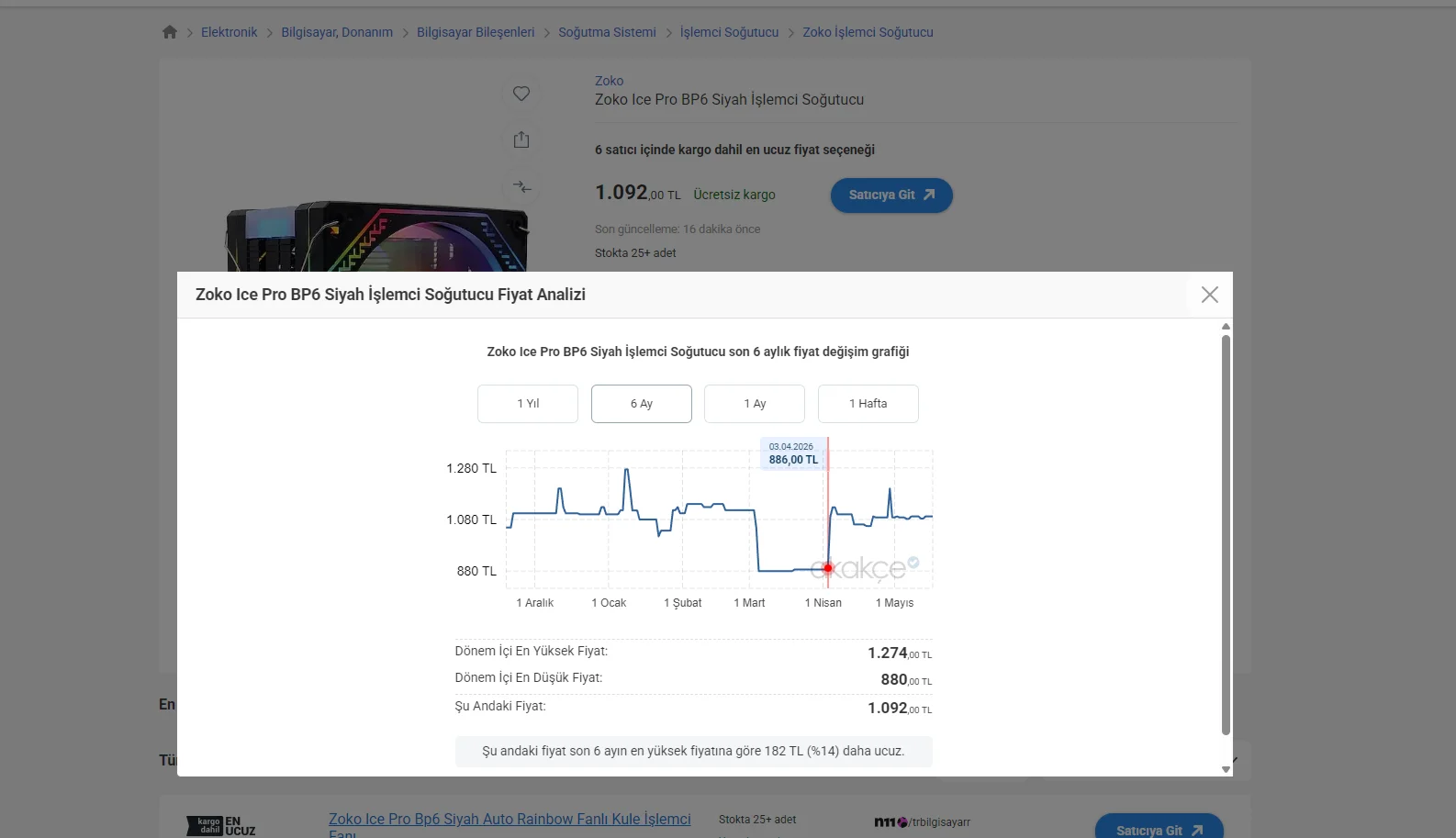Image resolution: width=1456 pixels, height=838 pixels.
Task: Click the product cooler image
Action: [377, 237]
